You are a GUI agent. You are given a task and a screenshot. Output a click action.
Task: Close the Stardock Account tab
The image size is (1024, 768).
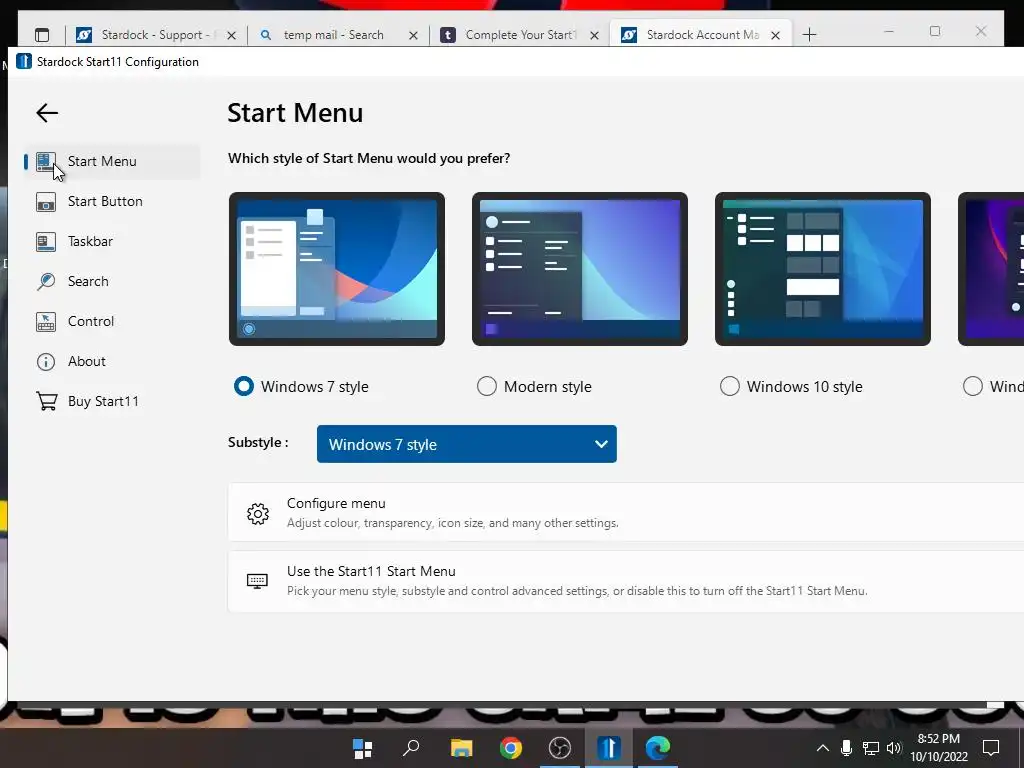coord(775,35)
